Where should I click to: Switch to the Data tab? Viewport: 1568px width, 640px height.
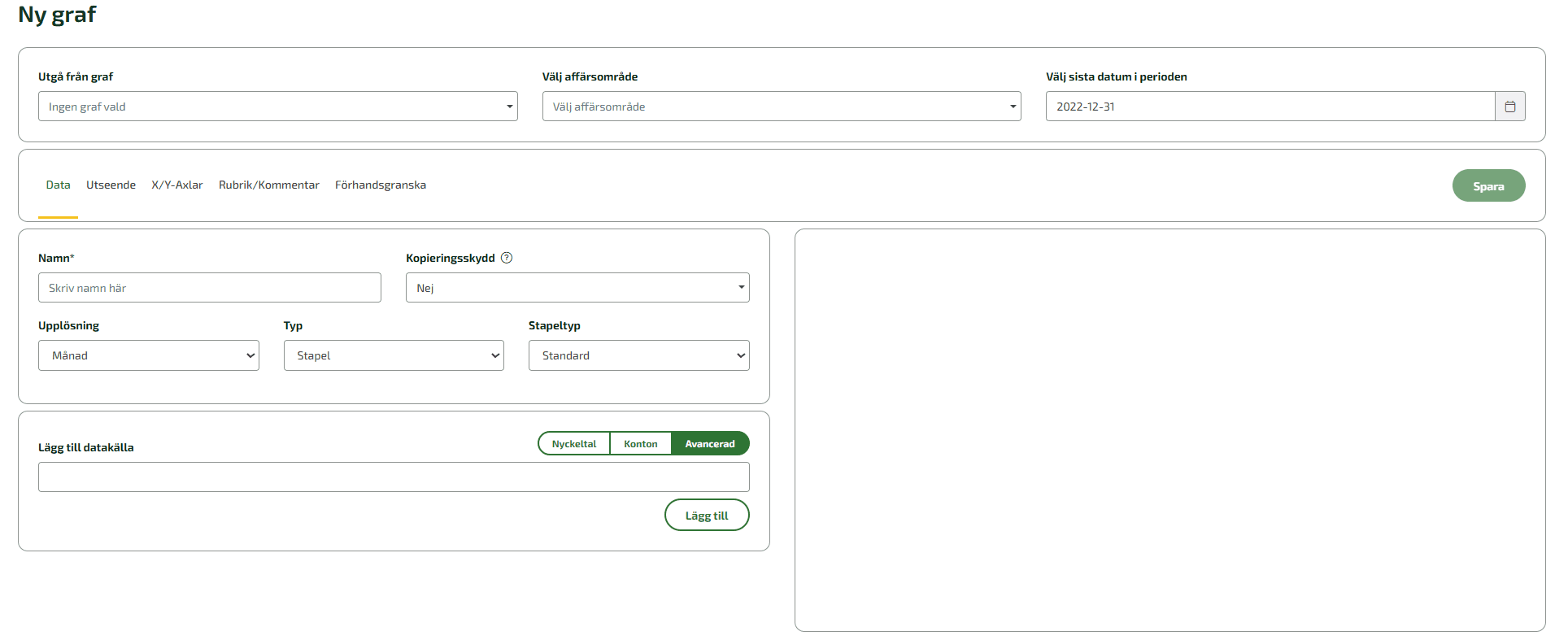point(58,185)
